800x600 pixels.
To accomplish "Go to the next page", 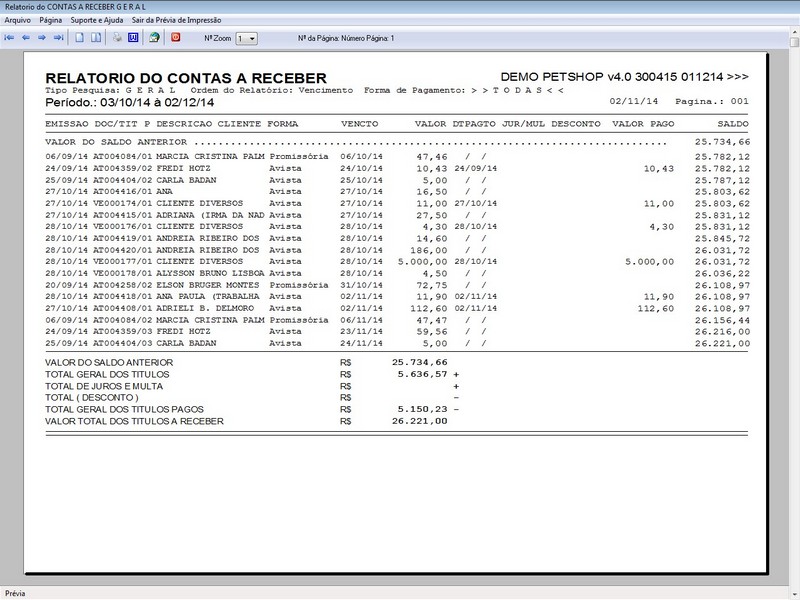I will (x=40, y=39).
